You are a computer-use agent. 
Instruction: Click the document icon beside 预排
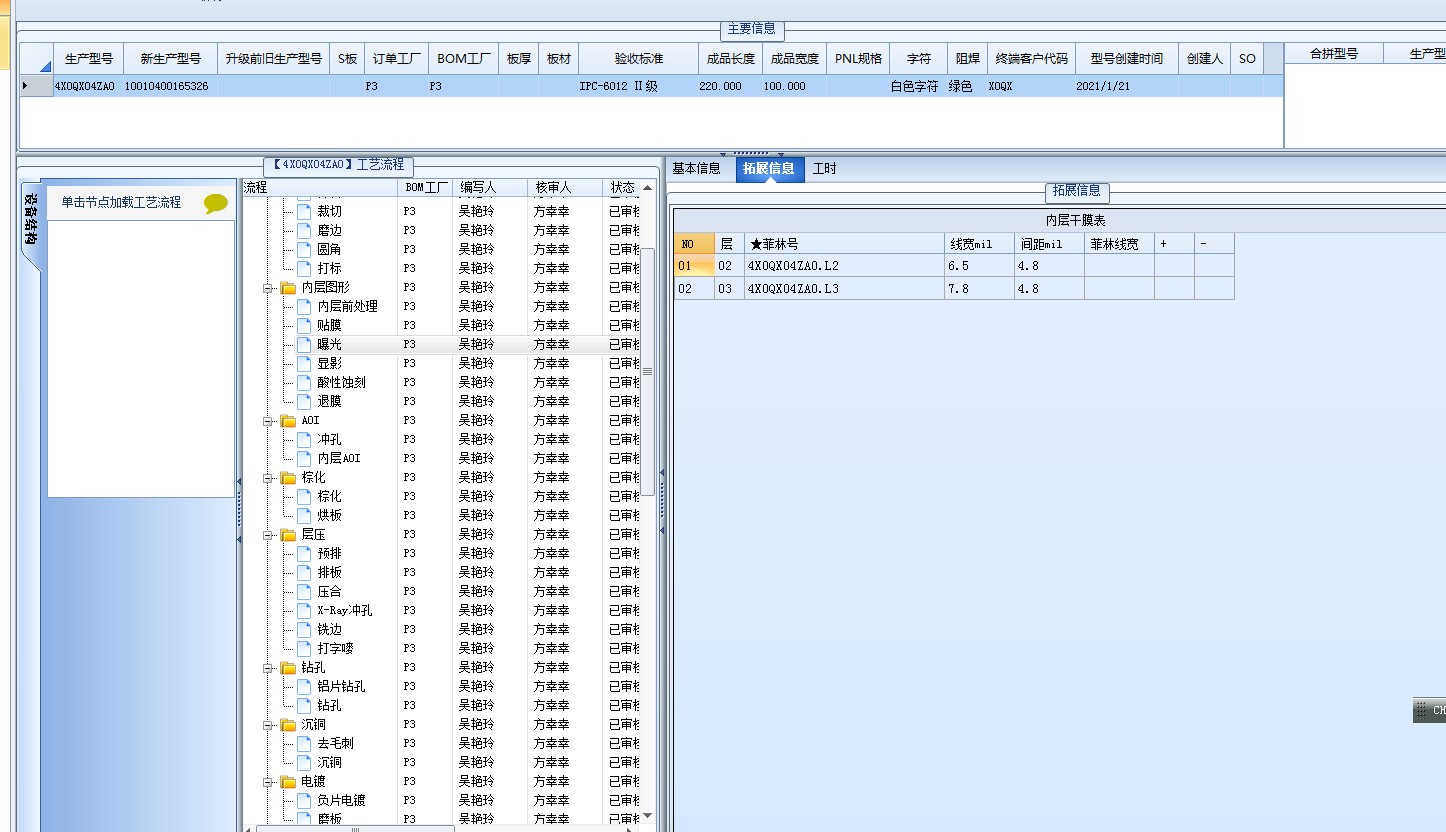(304, 554)
